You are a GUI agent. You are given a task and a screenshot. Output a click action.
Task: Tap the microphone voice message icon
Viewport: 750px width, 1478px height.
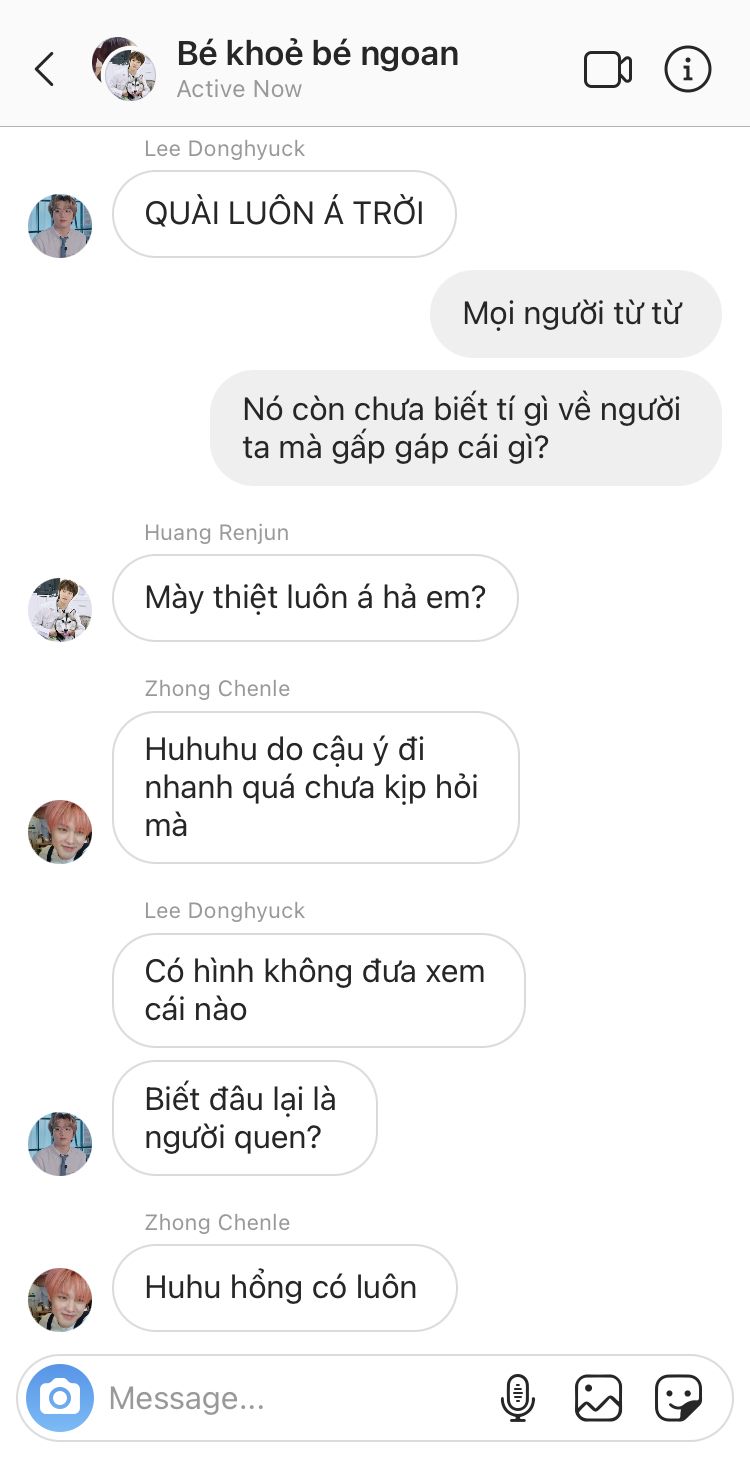point(517,1397)
